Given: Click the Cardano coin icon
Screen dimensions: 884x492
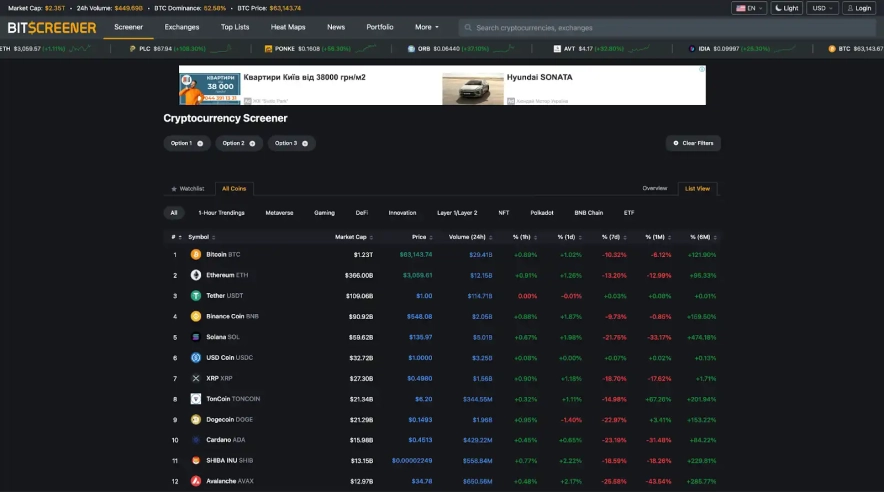Looking at the screenshot, I should [196, 440].
